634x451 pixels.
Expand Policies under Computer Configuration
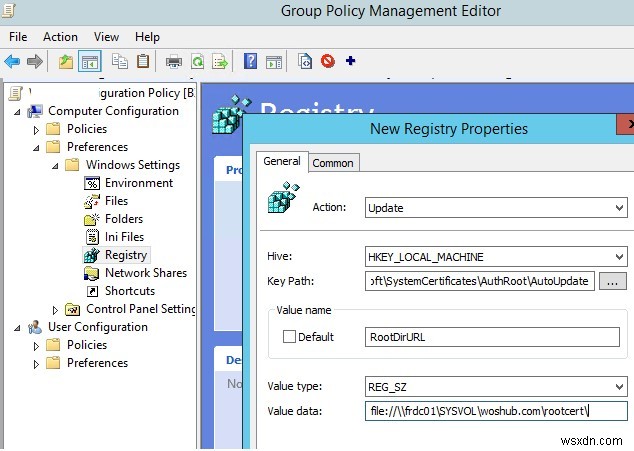coord(36,130)
